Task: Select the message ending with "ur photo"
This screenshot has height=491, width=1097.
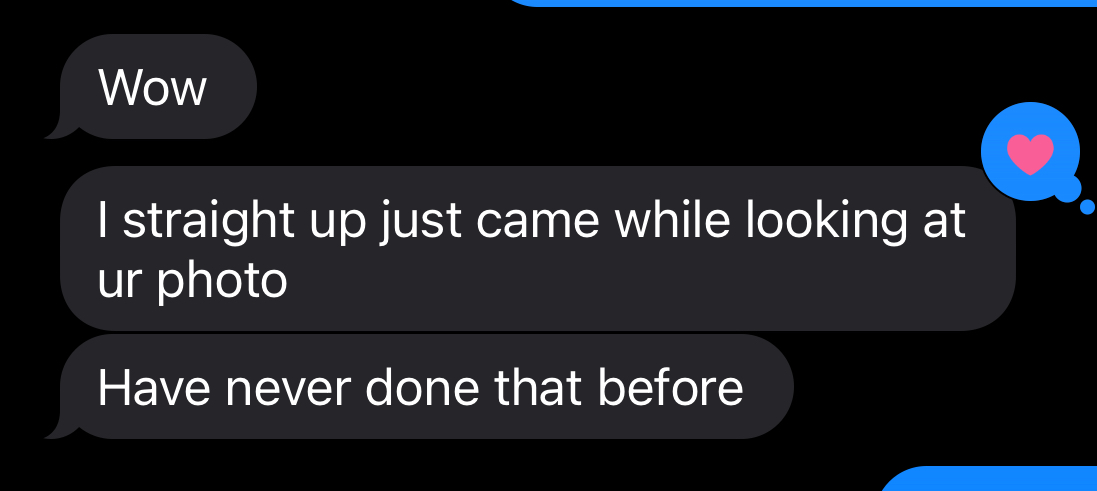Action: coord(538,248)
